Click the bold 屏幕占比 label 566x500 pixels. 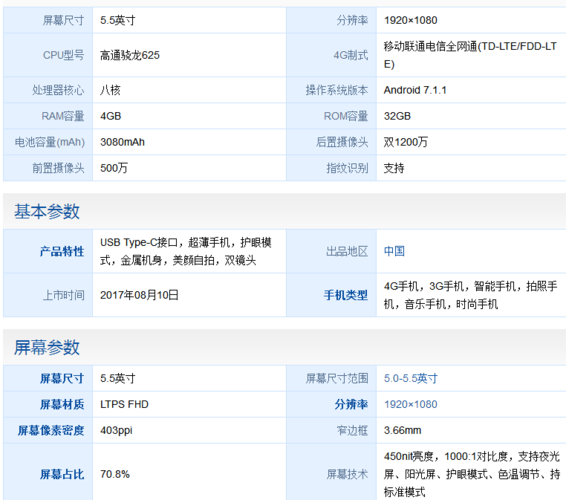pos(62,474)
